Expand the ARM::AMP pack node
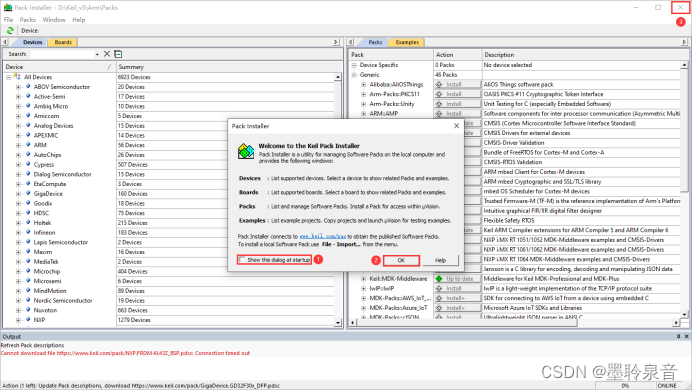The image size is (693, 390). [364, 114]
